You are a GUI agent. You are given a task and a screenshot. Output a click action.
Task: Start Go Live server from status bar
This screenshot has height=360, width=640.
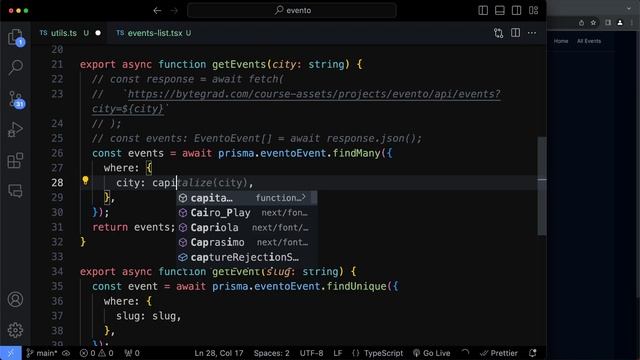(431, 353)
